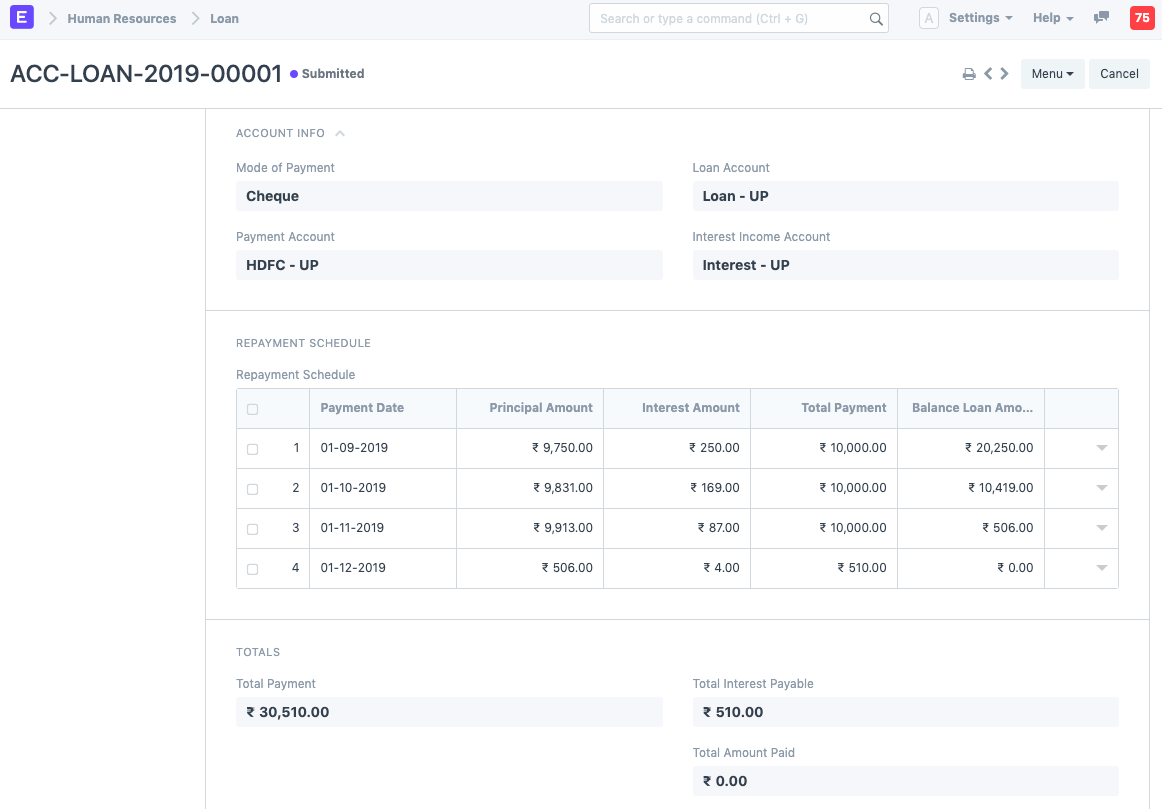The height and width of the screenshot is (809, 1162).
Task: Expand row 4's dropdown arrow in schedule
Action: [1101, 568]
